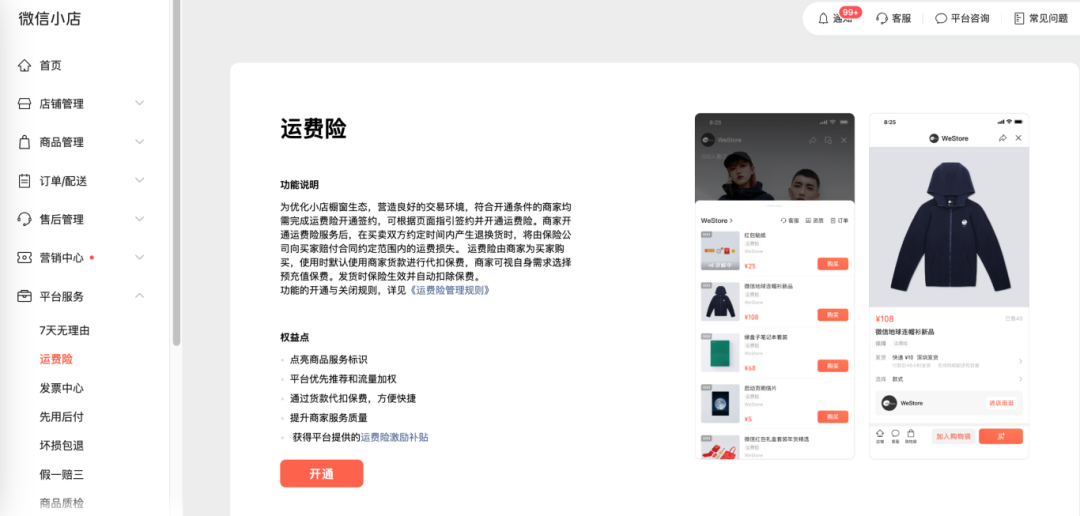Click the red dot beside 营销中心
Image resolution: width=1080 pixels, height=516 pixels.
[92, 258]
